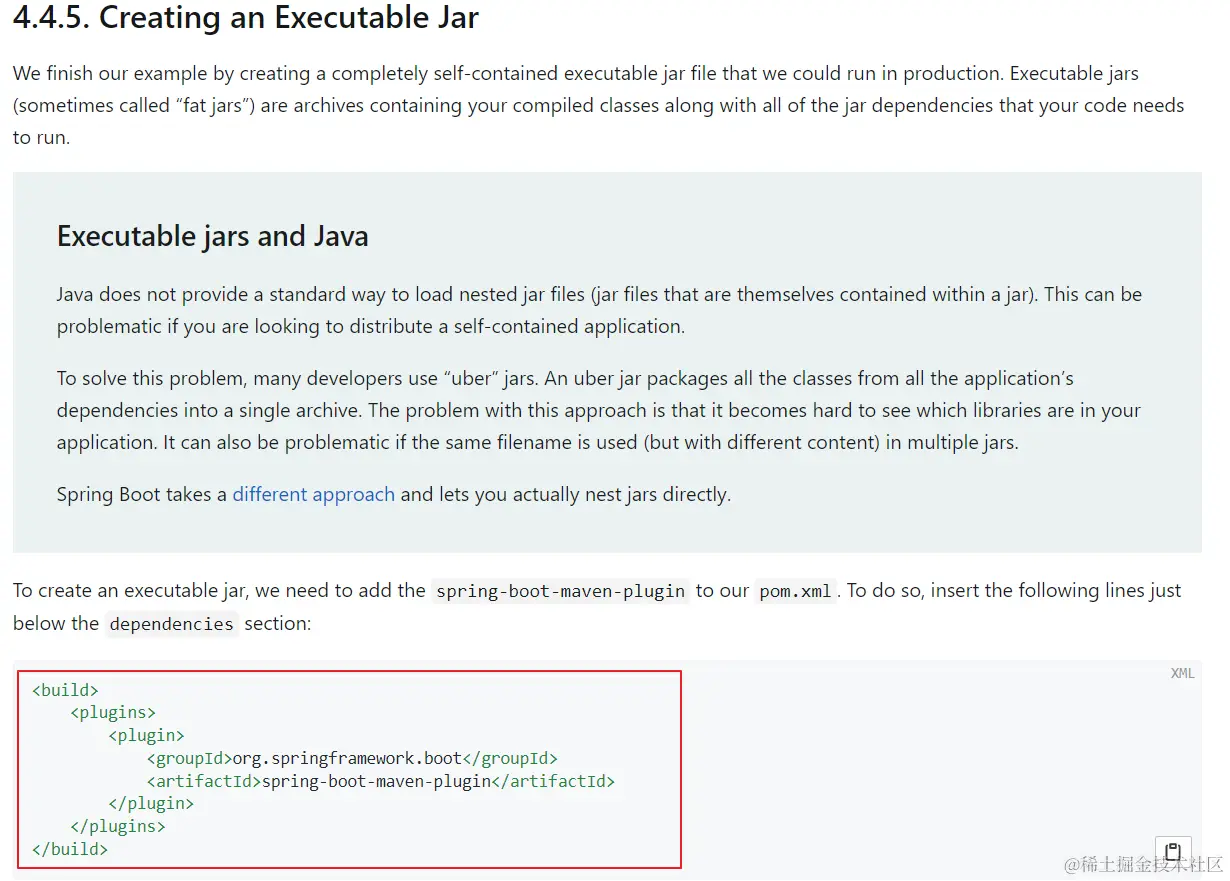This screenshot has height=881, width=1230.
Task: Click the inline pom.xml code text
Action: (795, 591)
